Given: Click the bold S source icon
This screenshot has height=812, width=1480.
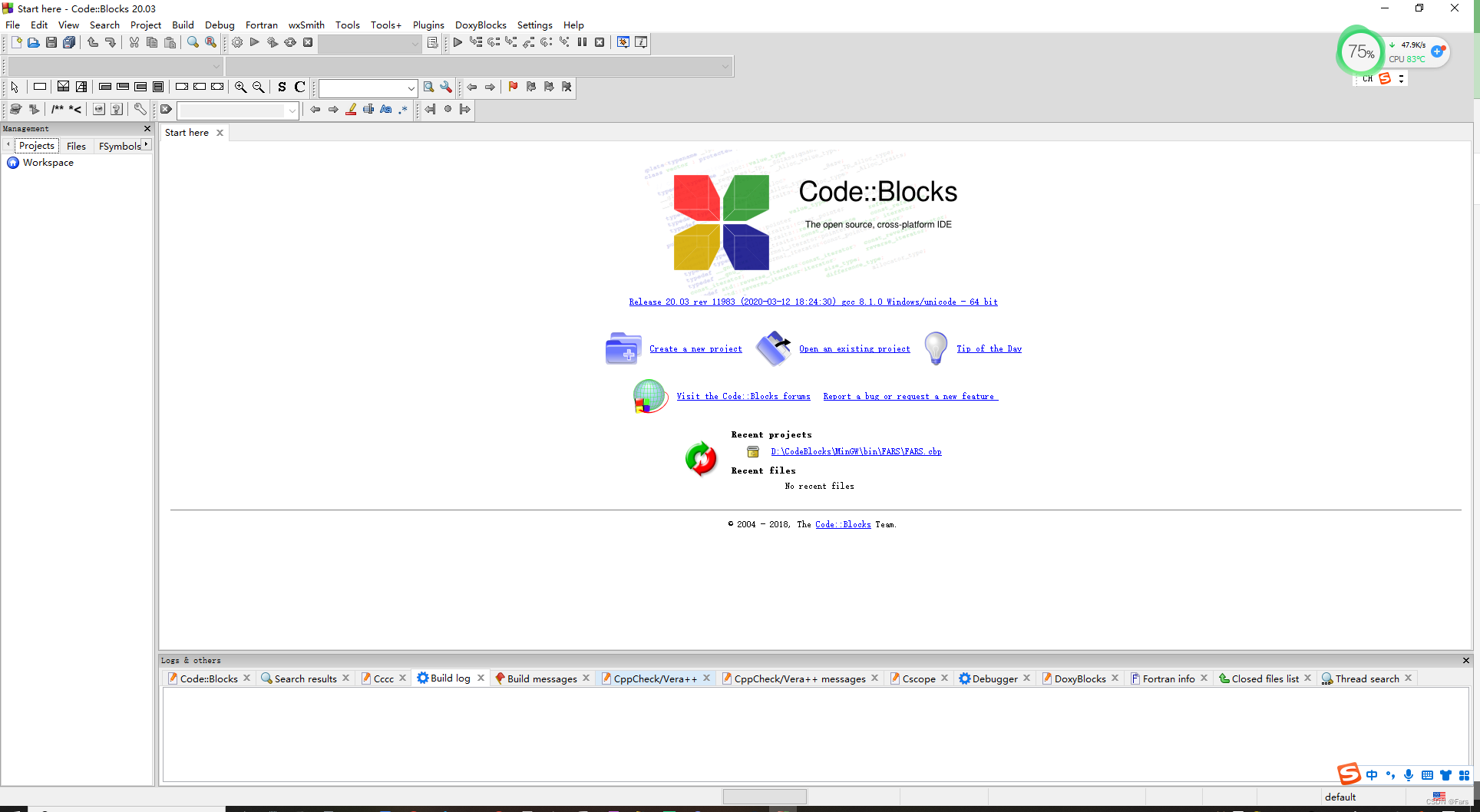Looking at the screenshot, I should coord(282,87).
